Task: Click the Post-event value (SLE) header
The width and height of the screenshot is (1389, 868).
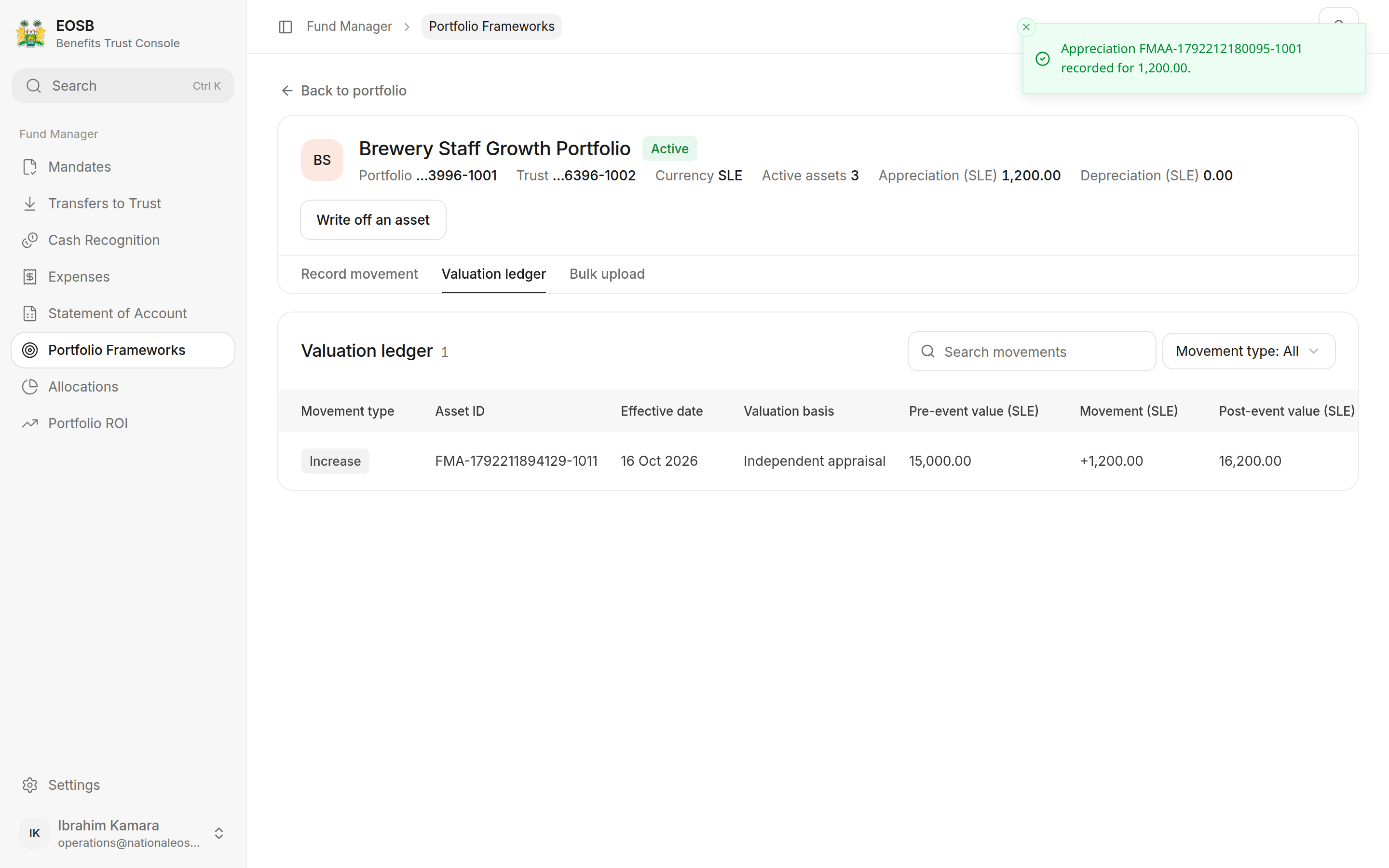Action: point(1286,411)
